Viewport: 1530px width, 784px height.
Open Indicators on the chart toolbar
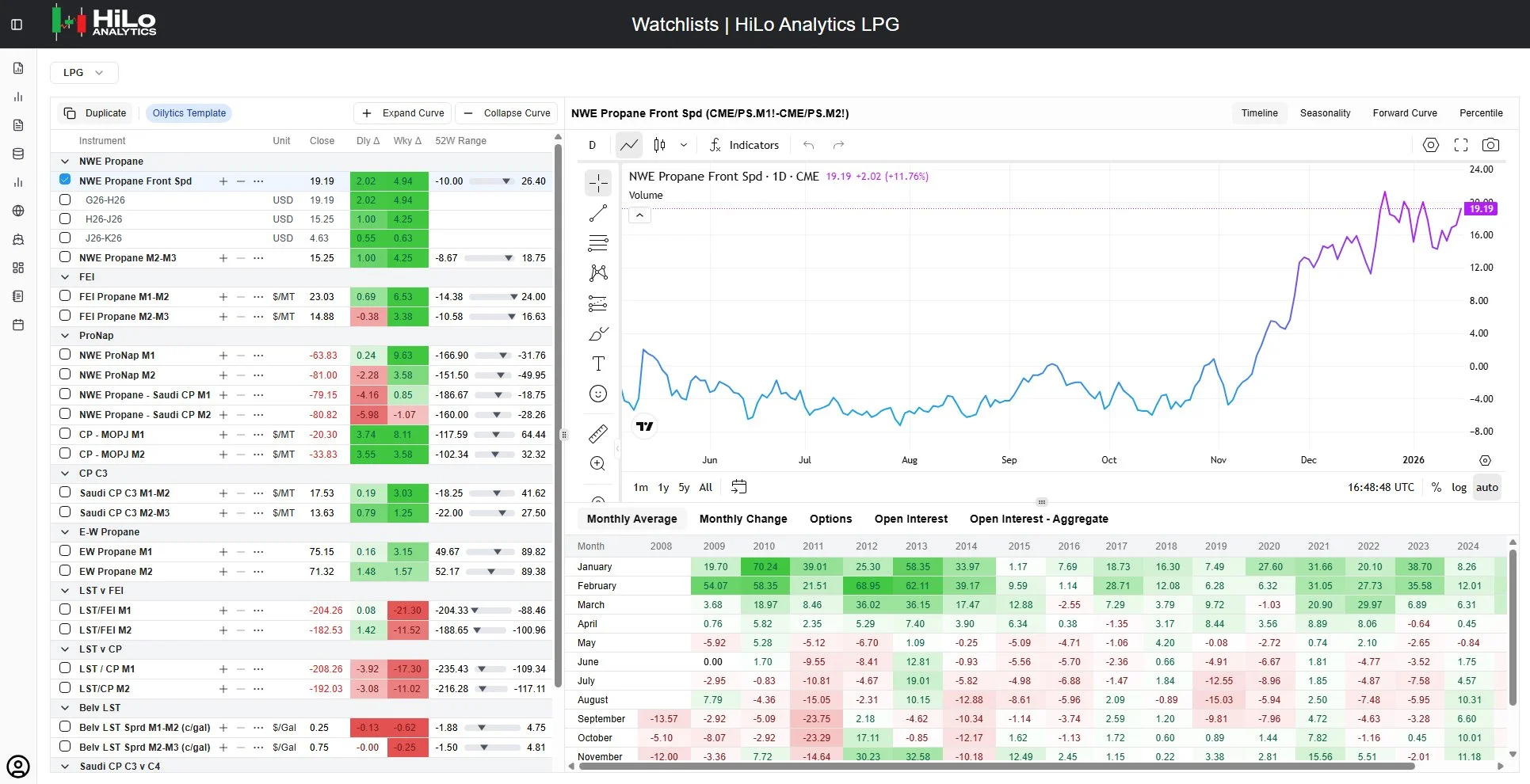(x=744, y=145)
